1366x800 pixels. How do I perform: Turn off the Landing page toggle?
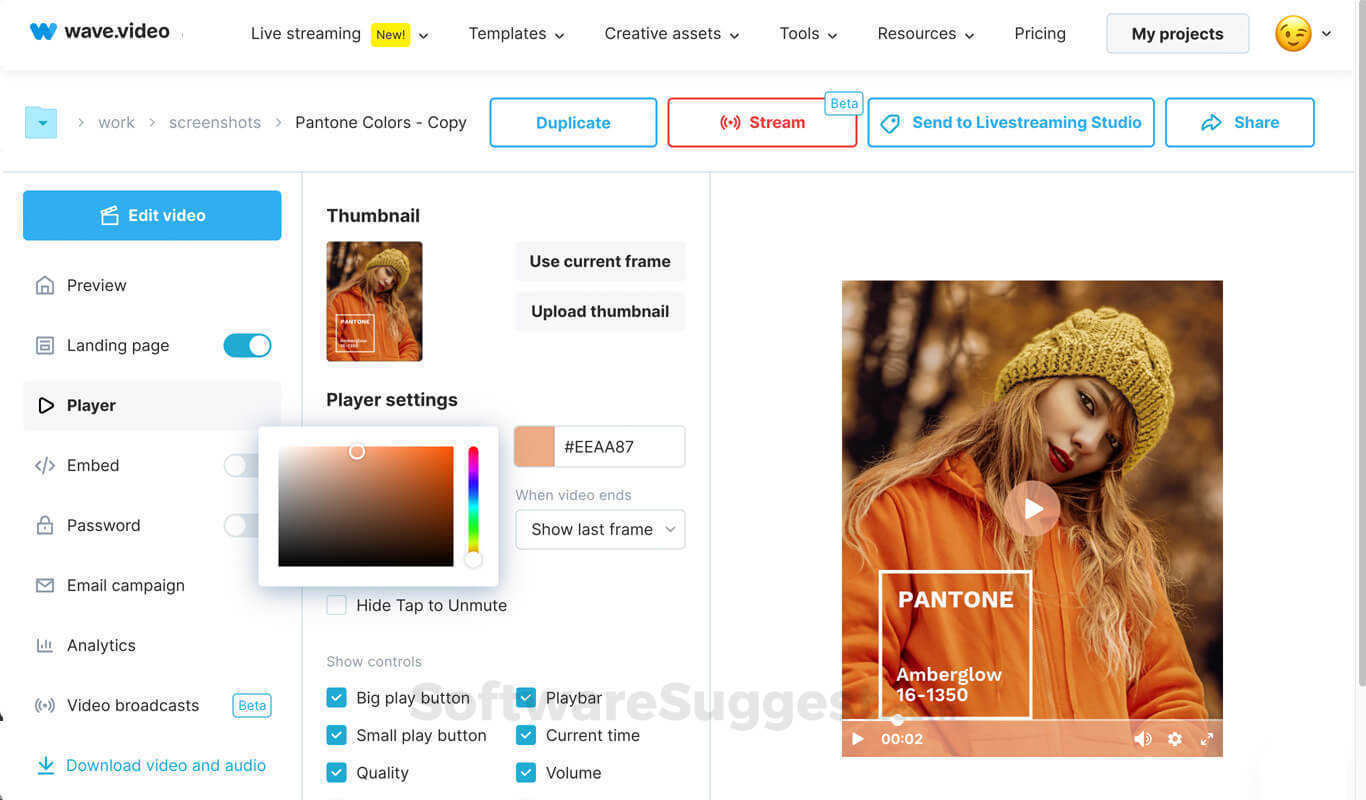pos(247,345)
